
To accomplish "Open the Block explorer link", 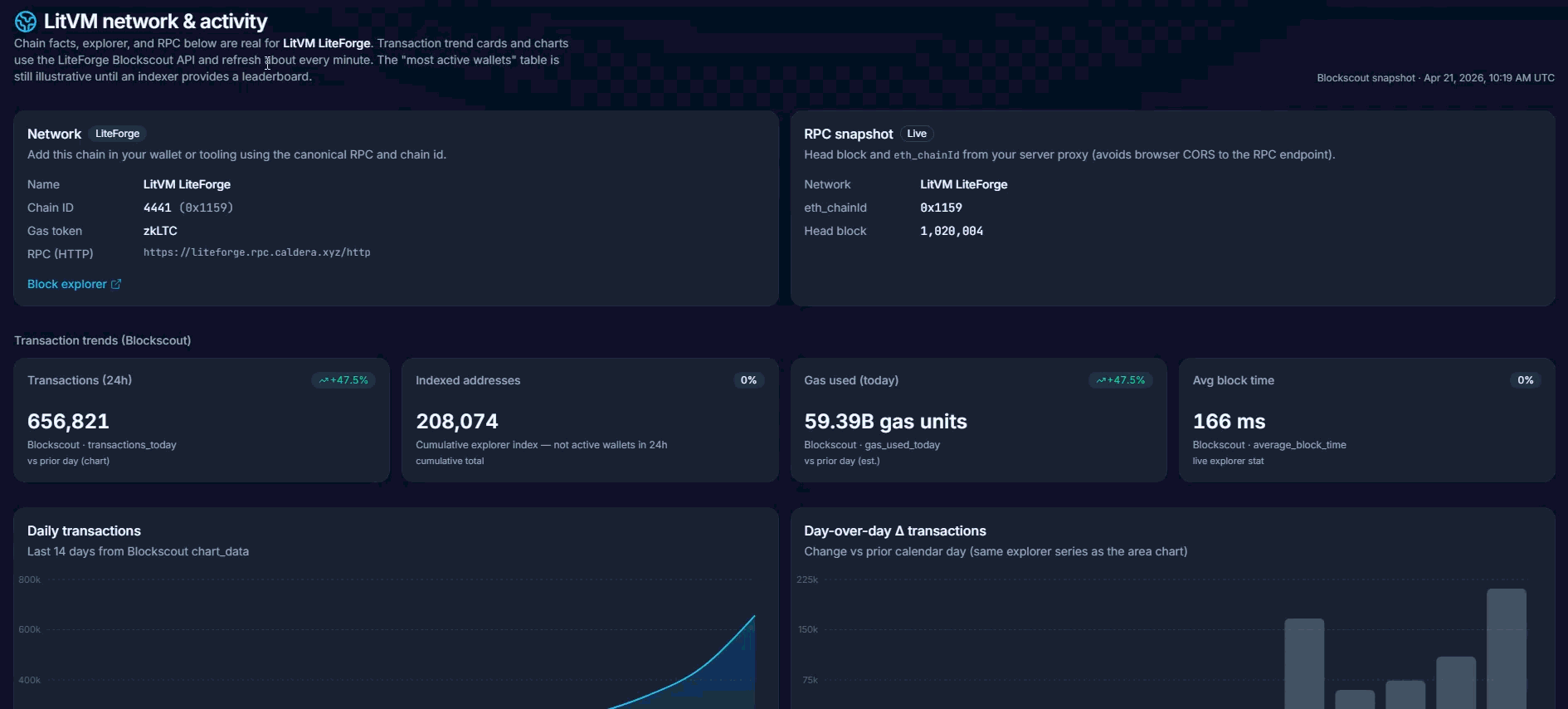I will [75, 284].
